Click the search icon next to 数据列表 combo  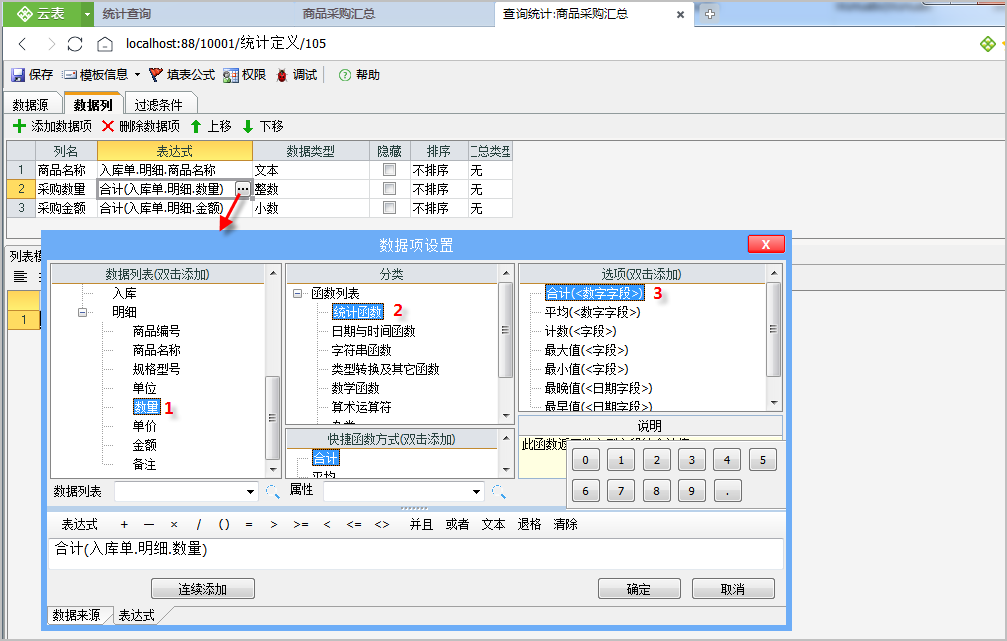pos(272,492)
